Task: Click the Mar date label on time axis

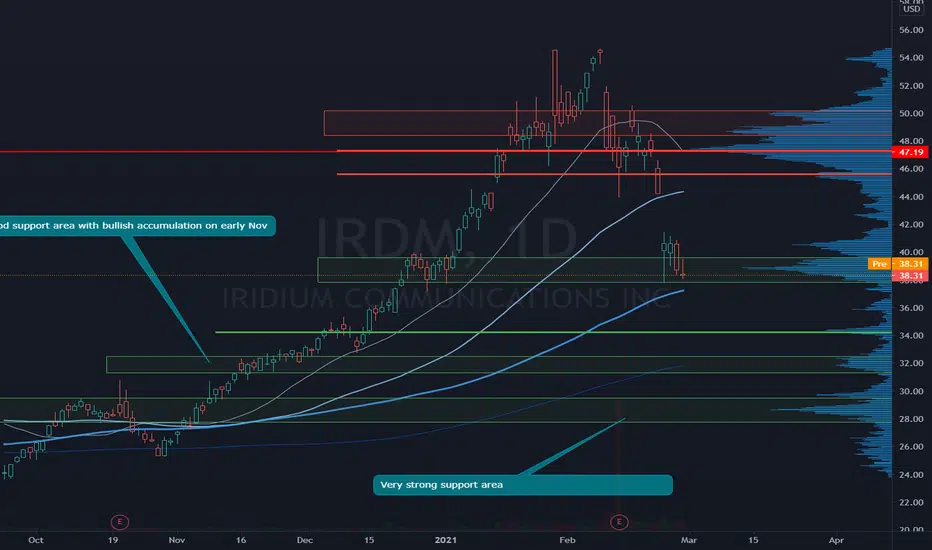Action: [689, 540]
